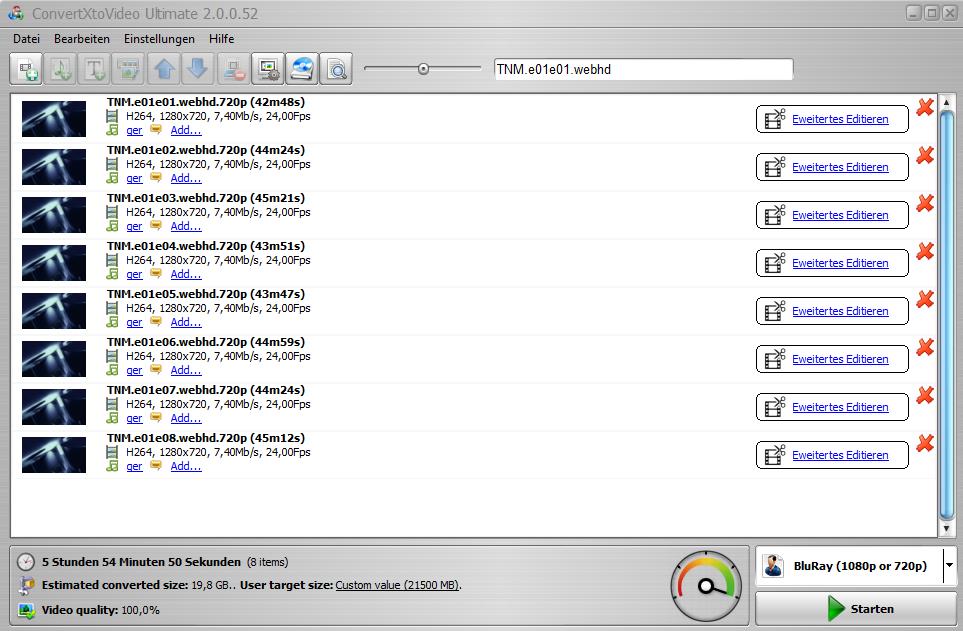Click the ger audio link of TNM.e01e06
Viewport: 963px width, 631px height.
pos(134,370)
